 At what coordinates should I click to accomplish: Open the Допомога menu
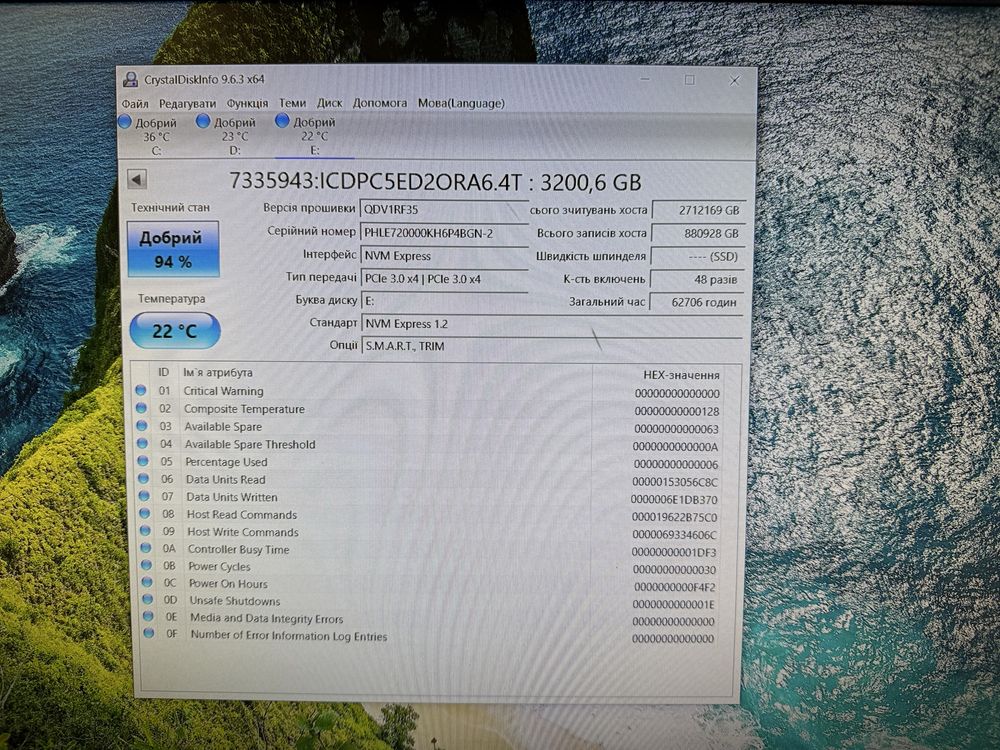click(x=380, y=103)
